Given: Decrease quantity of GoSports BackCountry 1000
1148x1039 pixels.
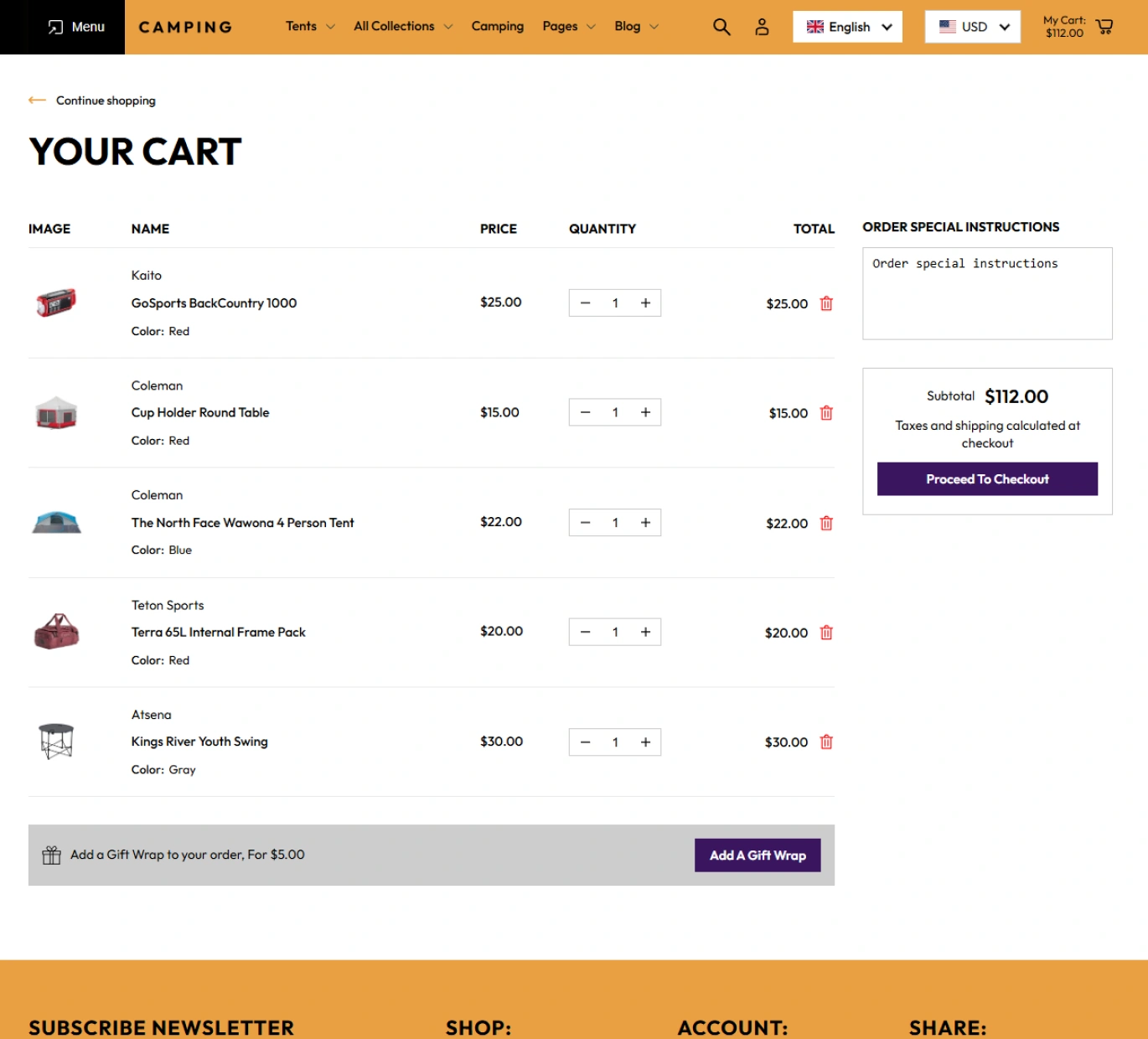Looking at the screenshot, I should (x=585, y=303).
